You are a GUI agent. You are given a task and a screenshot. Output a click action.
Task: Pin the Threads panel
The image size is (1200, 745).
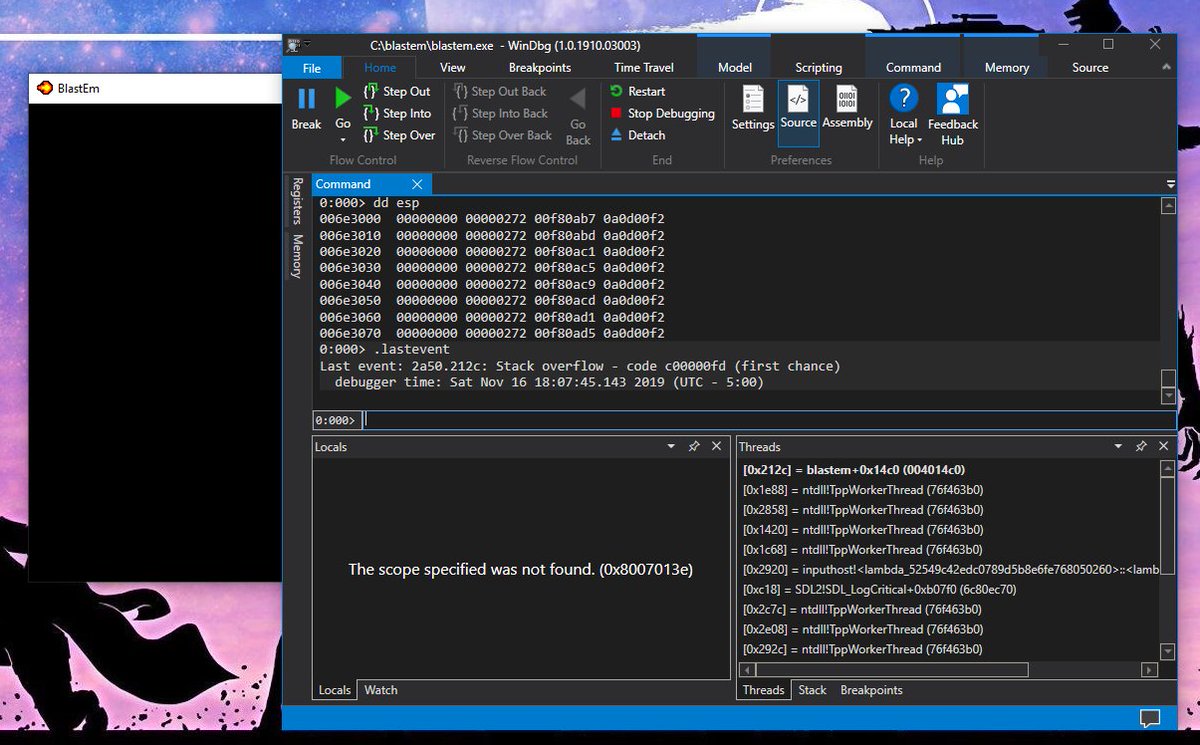point(1141,447)
